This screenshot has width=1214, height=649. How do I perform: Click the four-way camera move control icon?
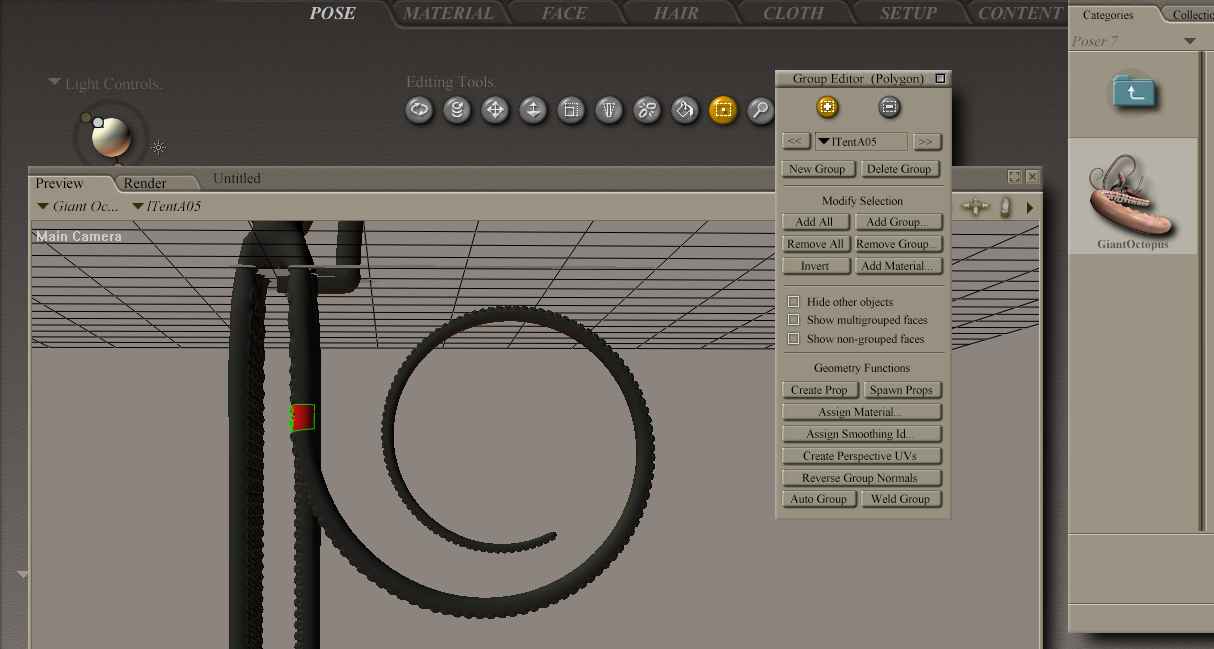point(975,207)
